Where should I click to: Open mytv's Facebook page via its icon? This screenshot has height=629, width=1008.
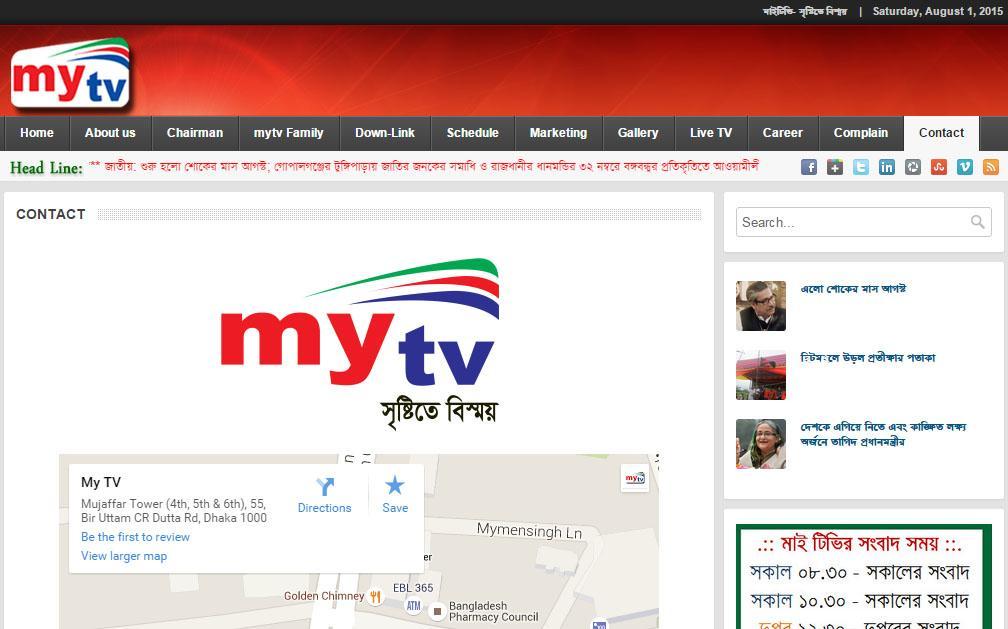810,167
